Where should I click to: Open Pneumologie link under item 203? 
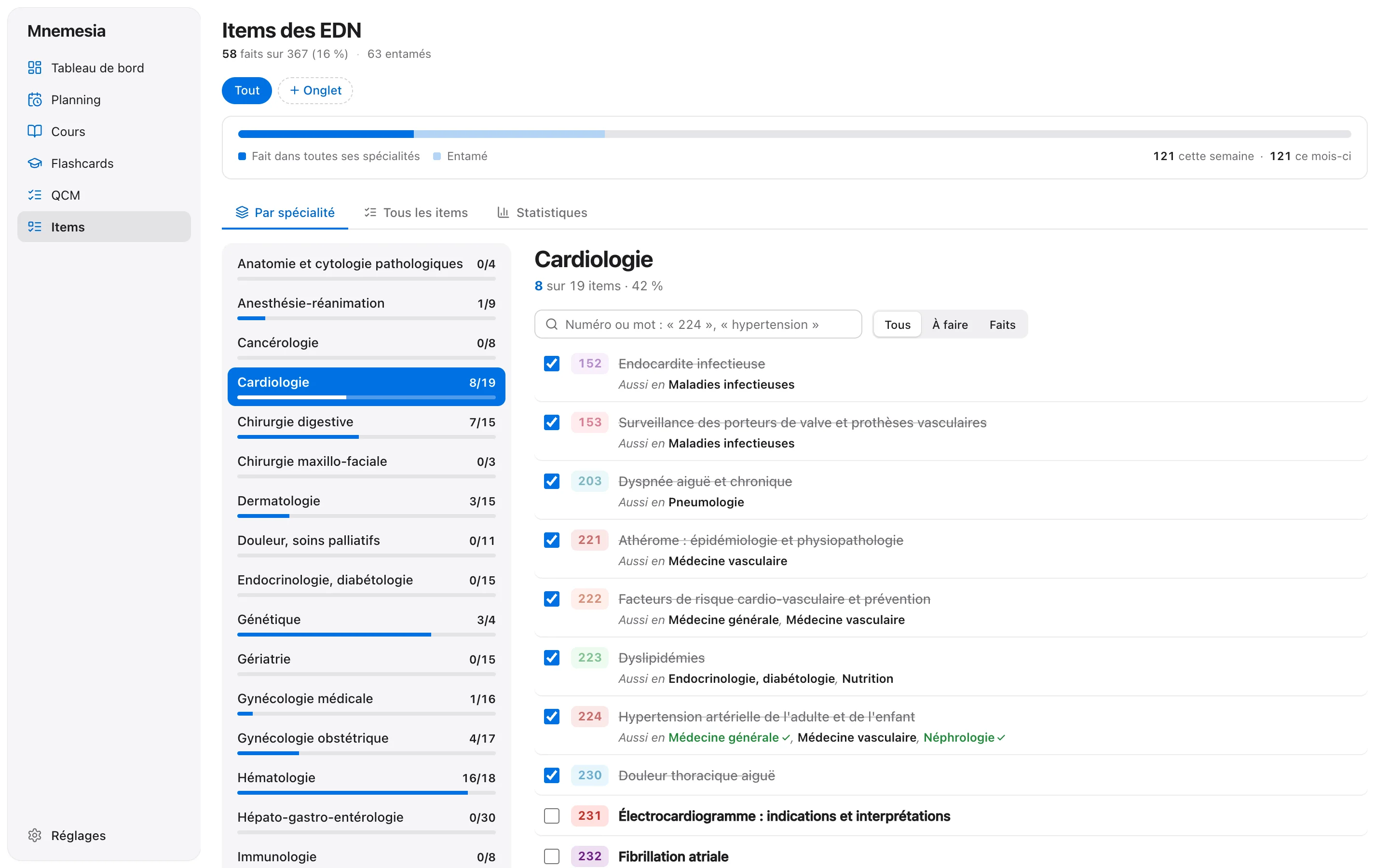click(x=706, y=502)
